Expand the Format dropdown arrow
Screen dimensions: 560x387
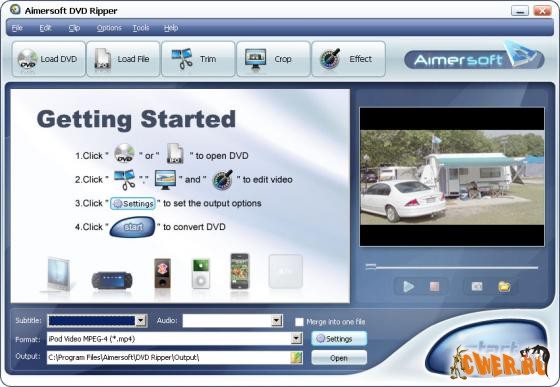click(296, 338)
